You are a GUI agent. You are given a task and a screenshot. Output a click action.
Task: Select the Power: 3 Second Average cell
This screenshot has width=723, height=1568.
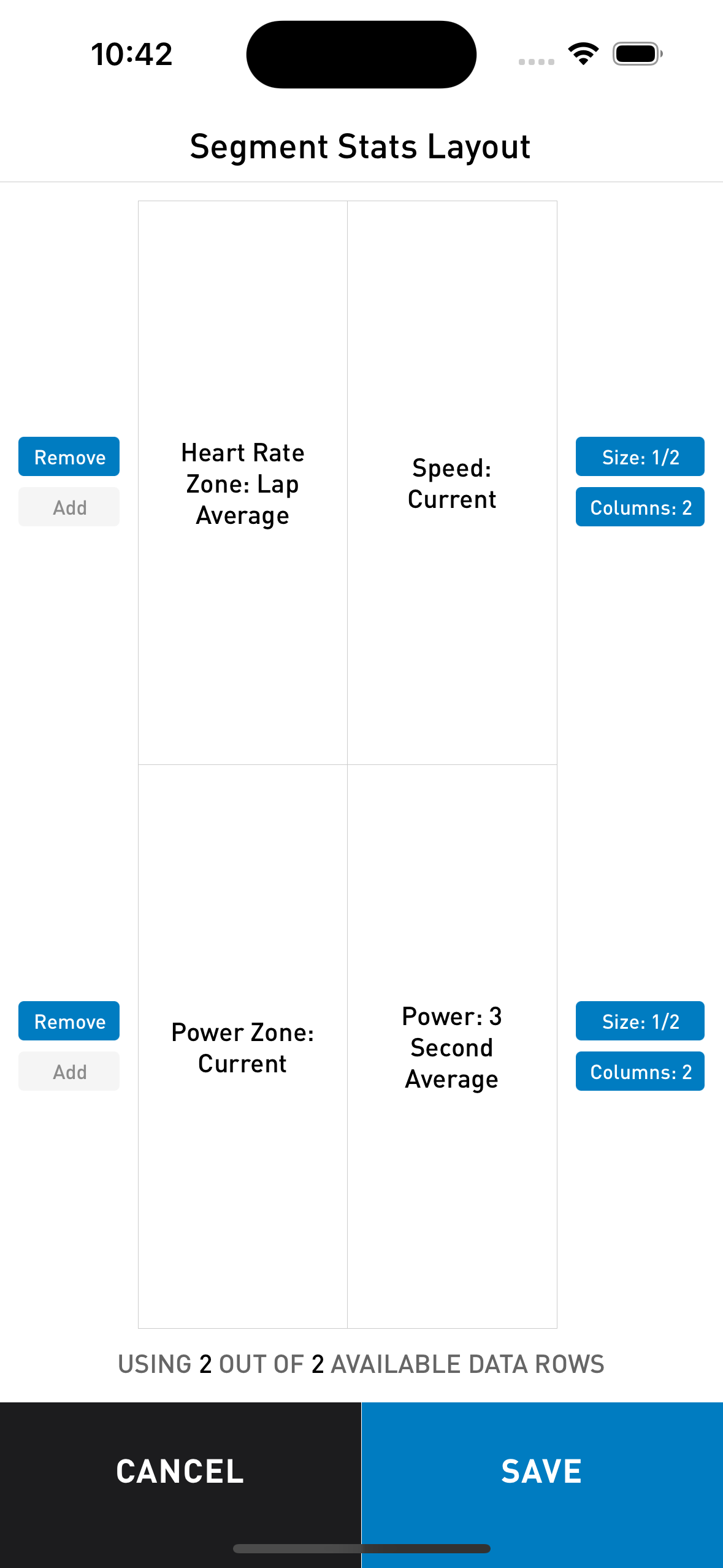pyautogui.click(x=451, y=1048)
